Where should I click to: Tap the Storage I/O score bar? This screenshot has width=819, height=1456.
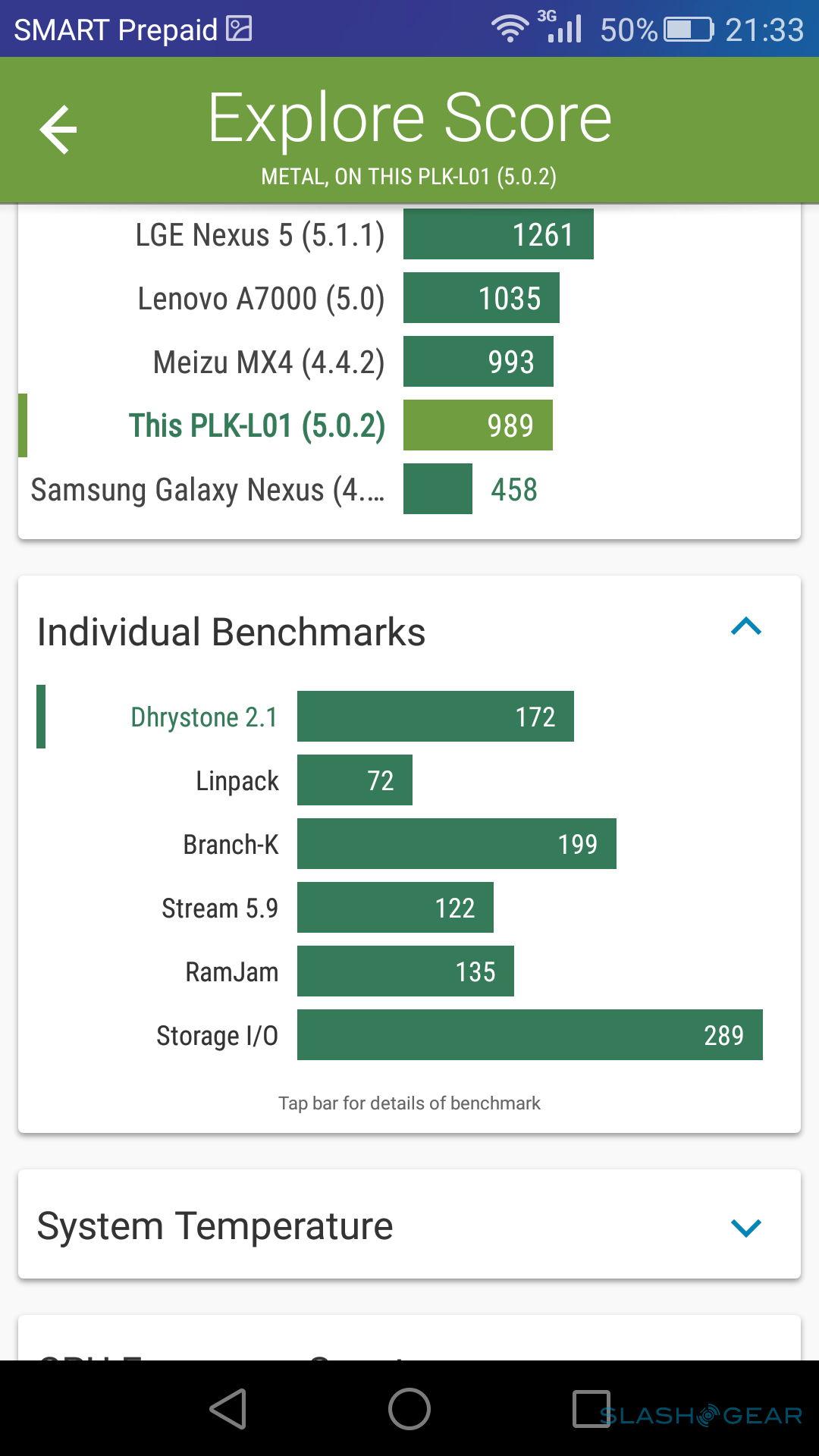[529, 1035]
